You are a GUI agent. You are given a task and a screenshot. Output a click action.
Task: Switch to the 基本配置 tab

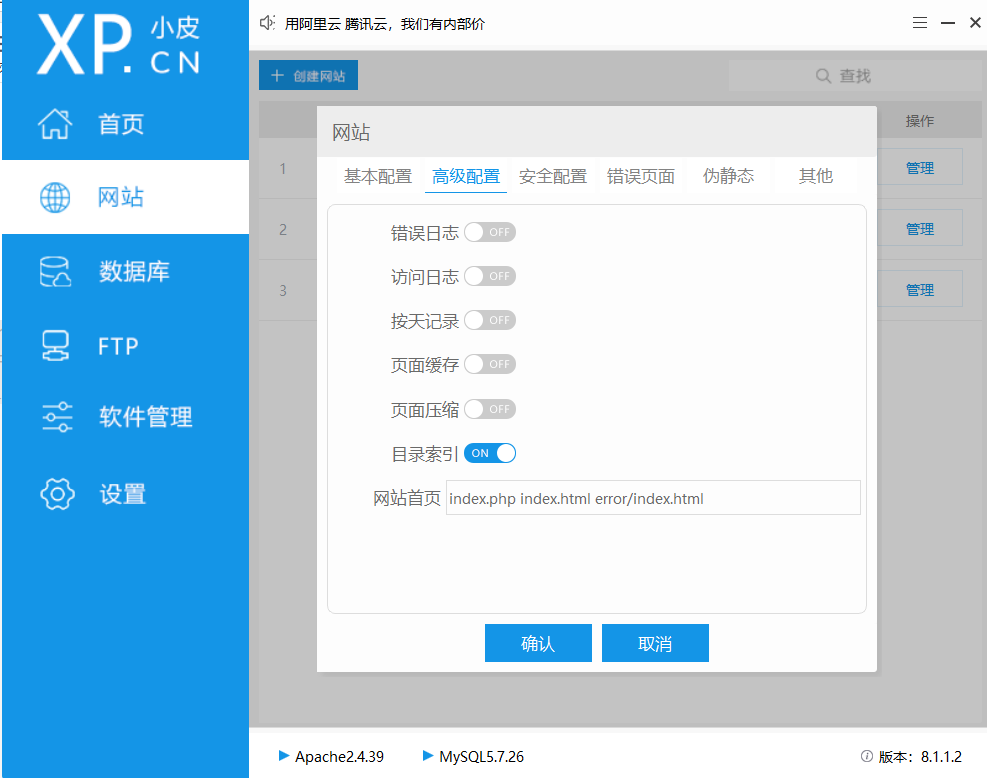coord(378,176)
